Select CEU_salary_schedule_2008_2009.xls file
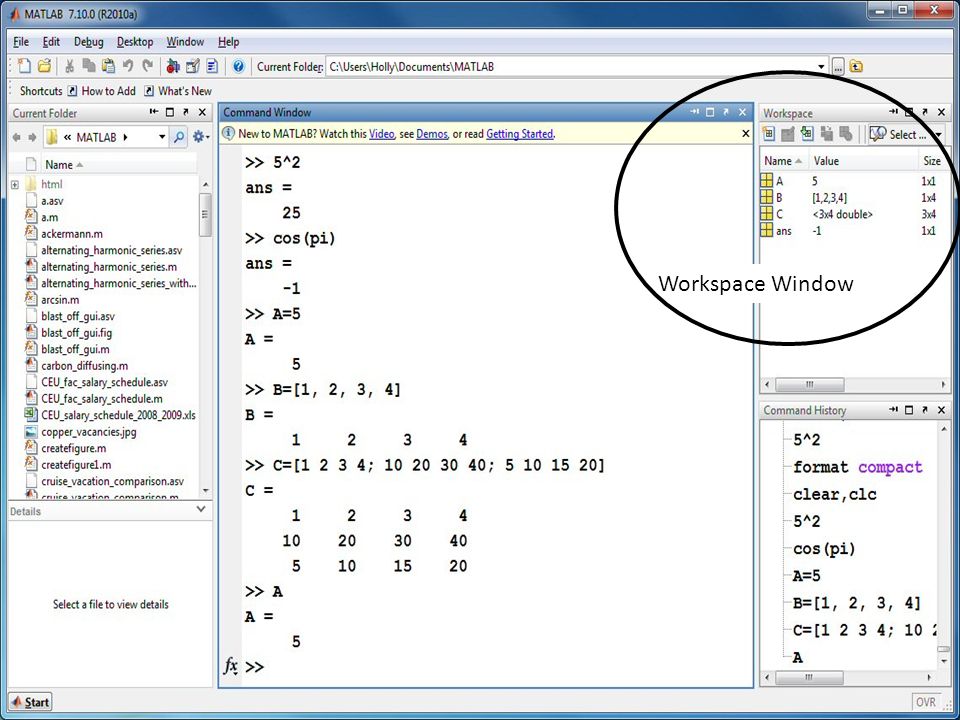This screenshot has height=720, width=960. pyautogui.click(x=118, y=415)
